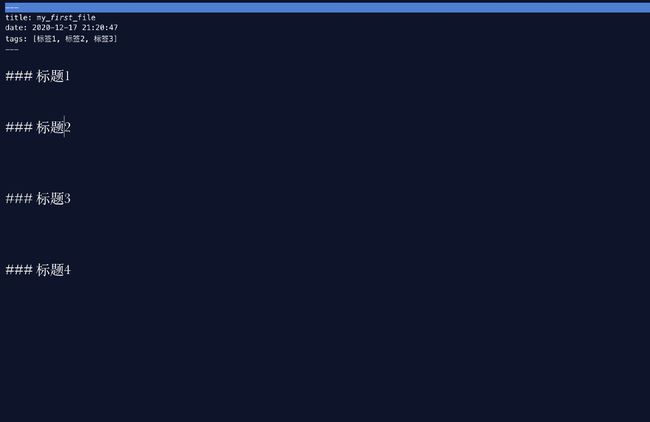
Task: Click the ### marks before 标题3
Action: point(19,198)
